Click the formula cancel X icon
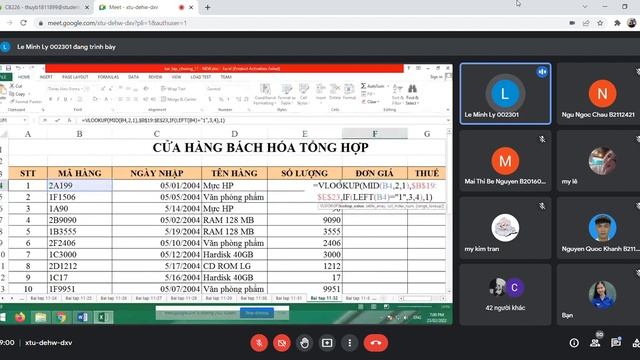The image size is (640, 360). pos(45,120)
